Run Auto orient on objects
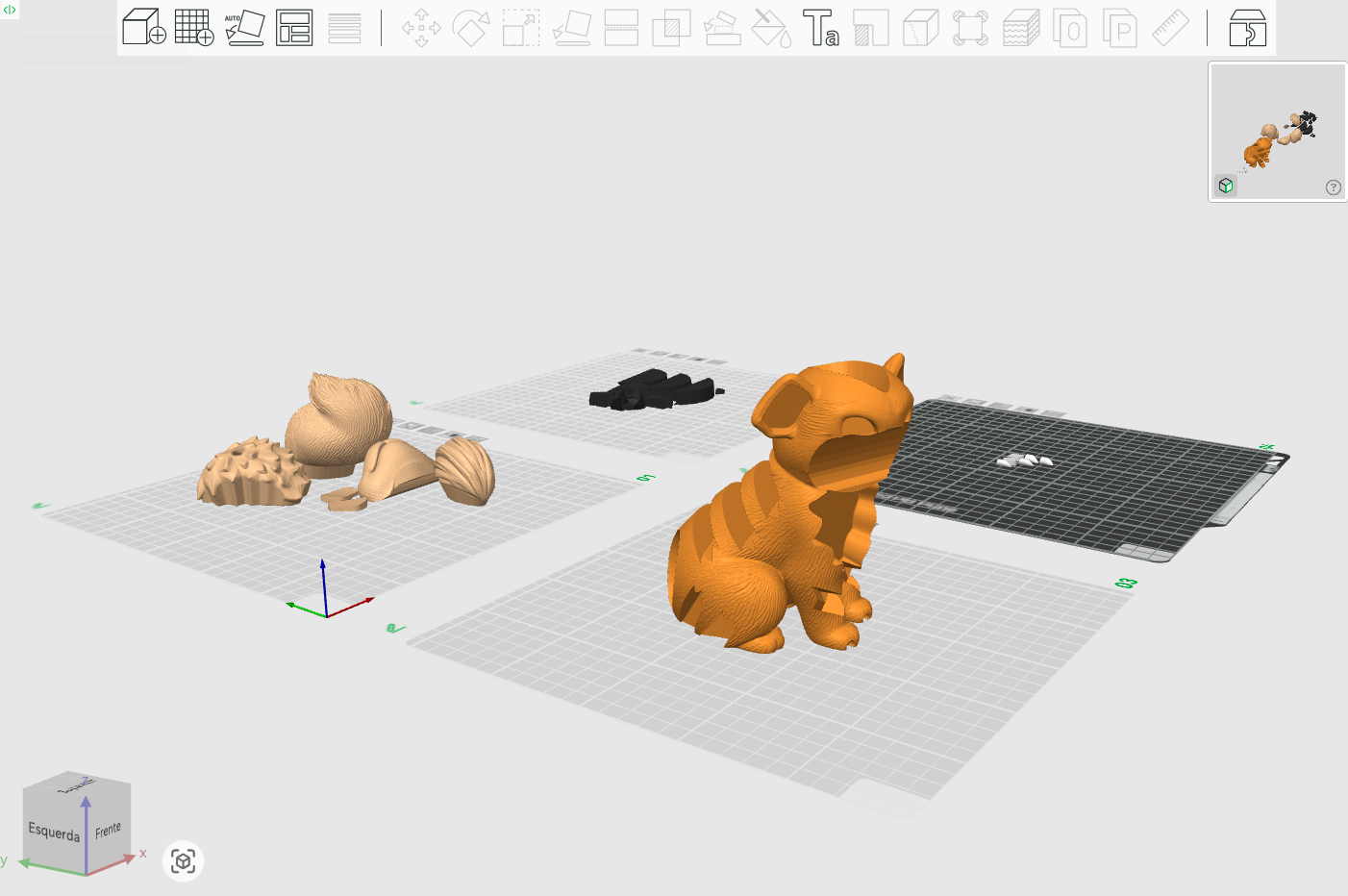 click(244, 28)
